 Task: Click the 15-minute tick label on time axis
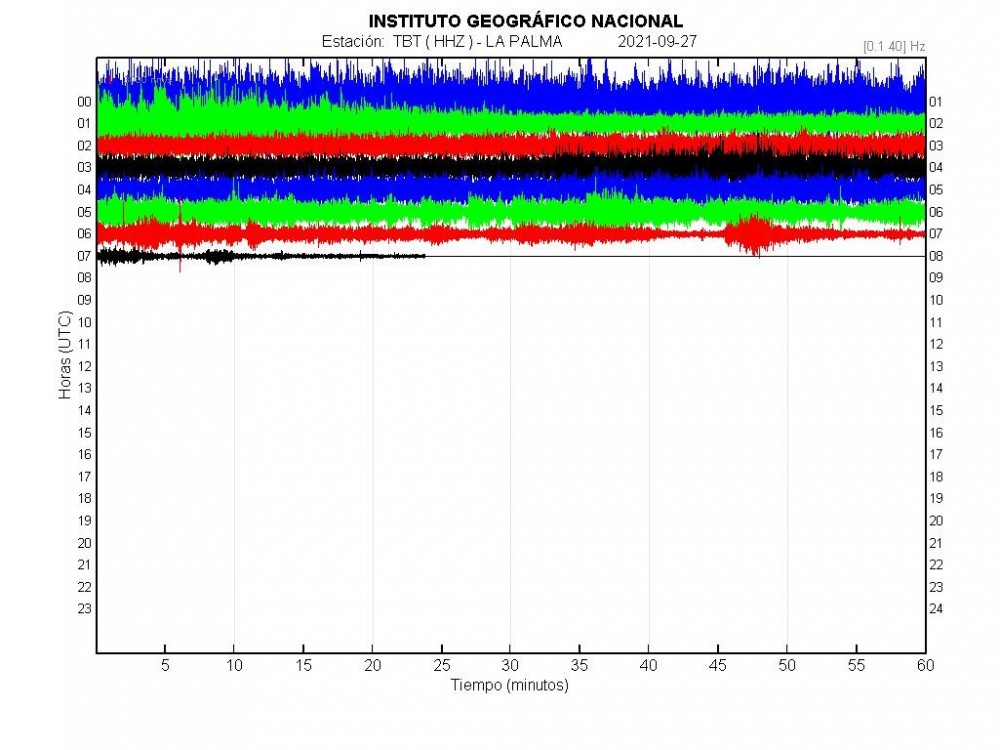point(303,665)
